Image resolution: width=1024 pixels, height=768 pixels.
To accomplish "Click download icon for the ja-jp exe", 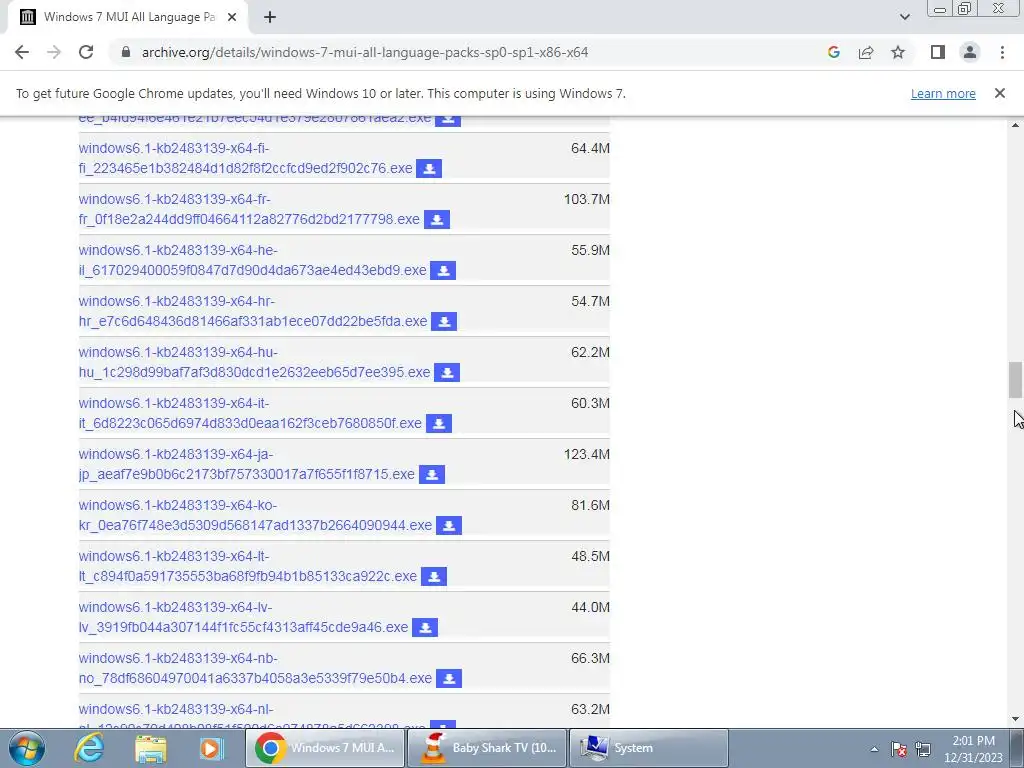I will click(x=432, y=474).
